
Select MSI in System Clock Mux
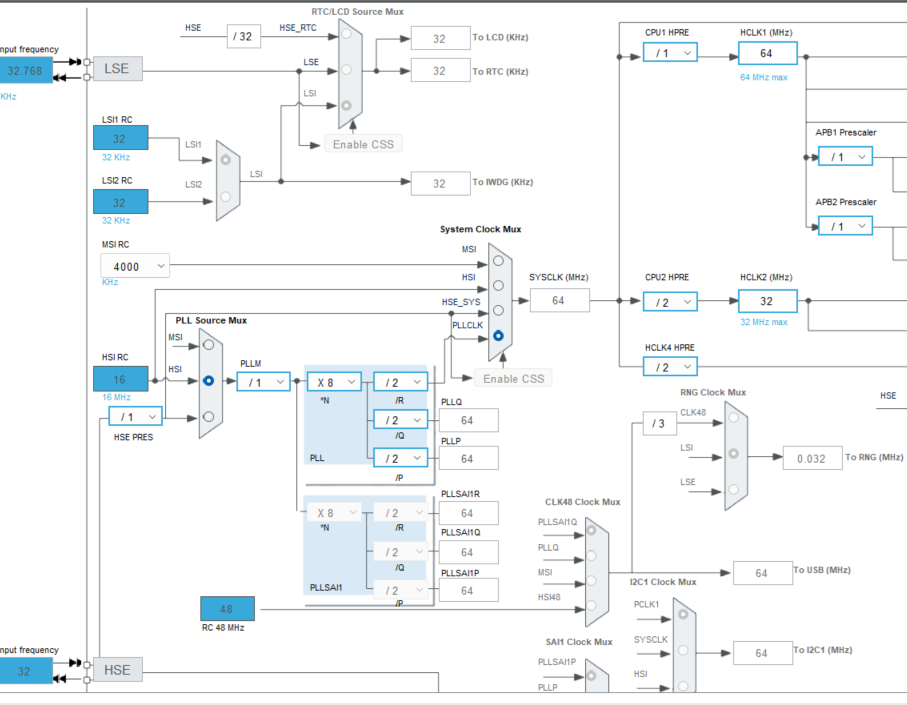click(x=498, y=261)
